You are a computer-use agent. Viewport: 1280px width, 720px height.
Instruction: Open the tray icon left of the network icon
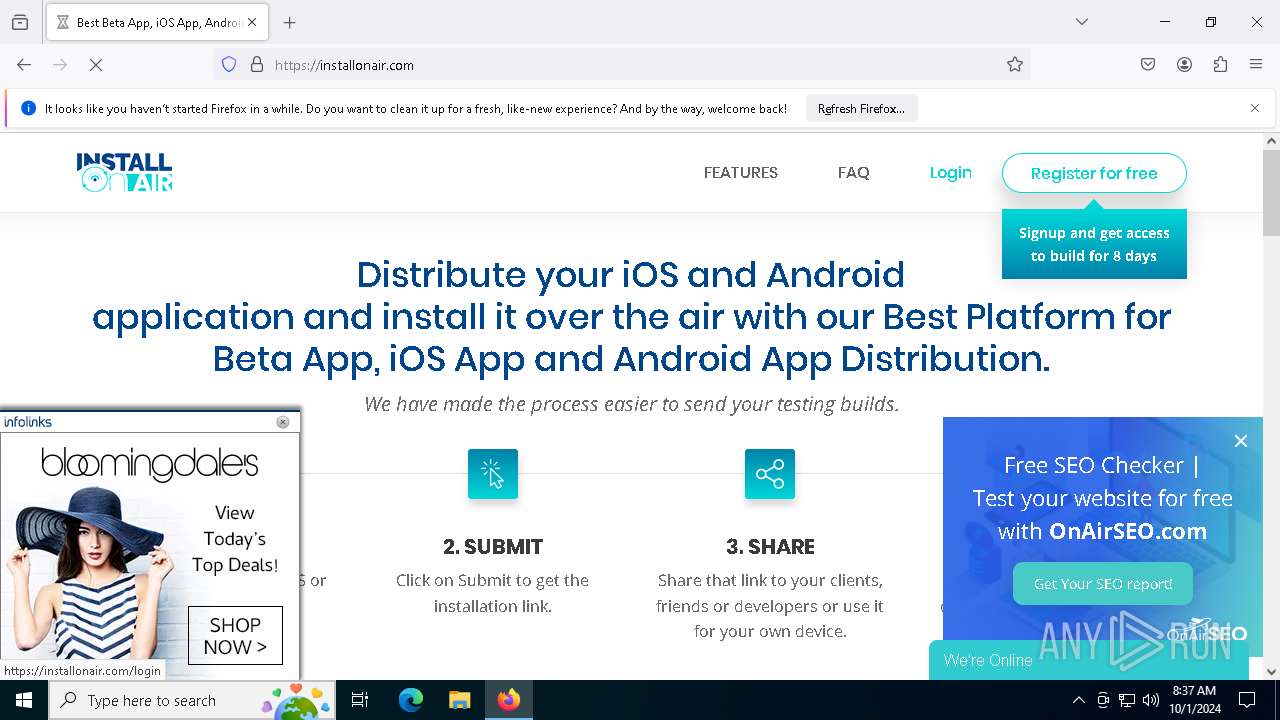tap(1103, 700)
